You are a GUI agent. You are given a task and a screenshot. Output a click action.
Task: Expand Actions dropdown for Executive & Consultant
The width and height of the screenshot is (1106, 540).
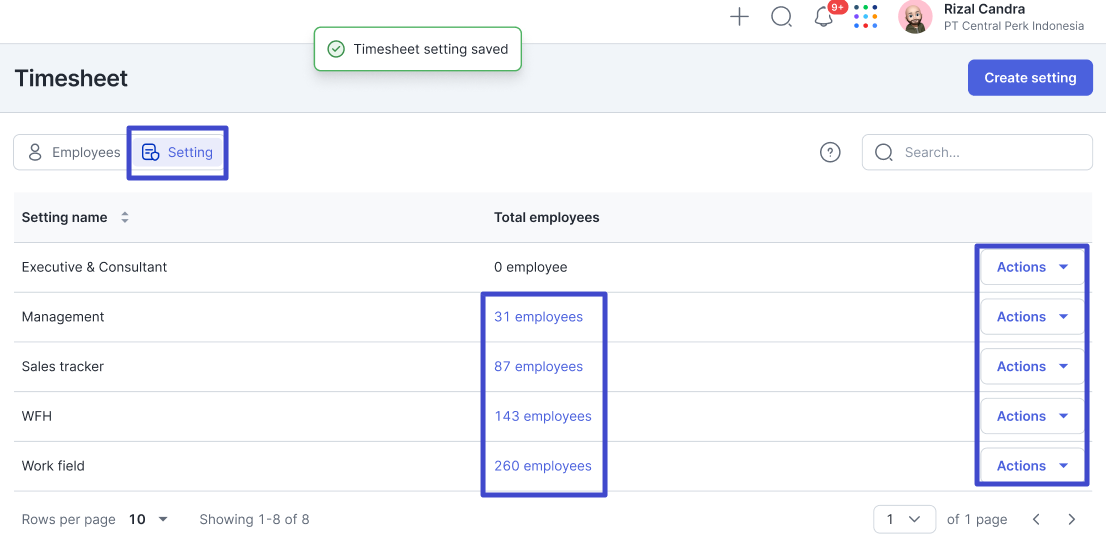point(1032,267)
